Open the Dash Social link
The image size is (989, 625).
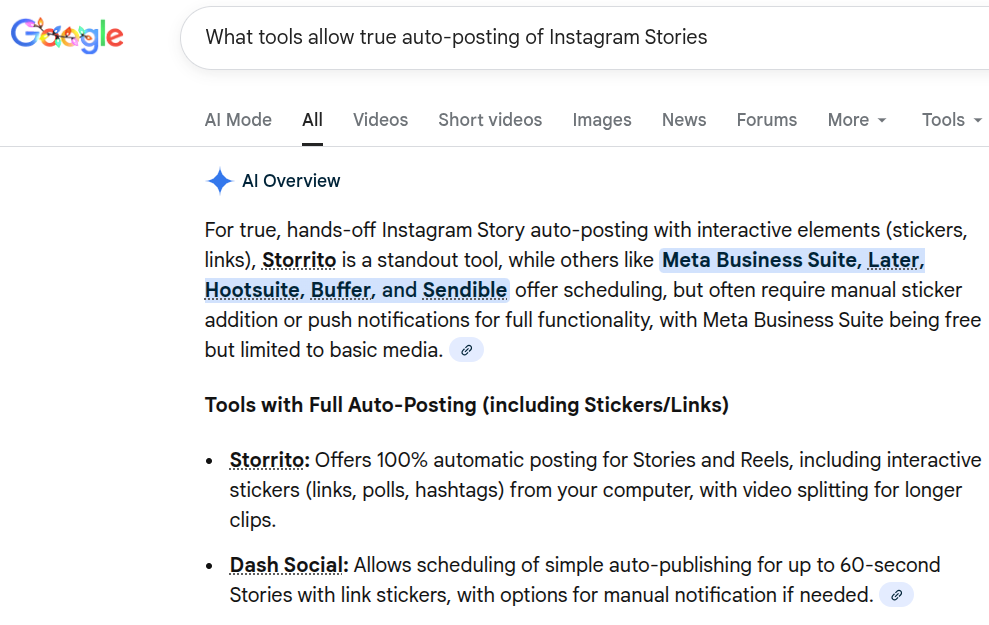(287, 564)
